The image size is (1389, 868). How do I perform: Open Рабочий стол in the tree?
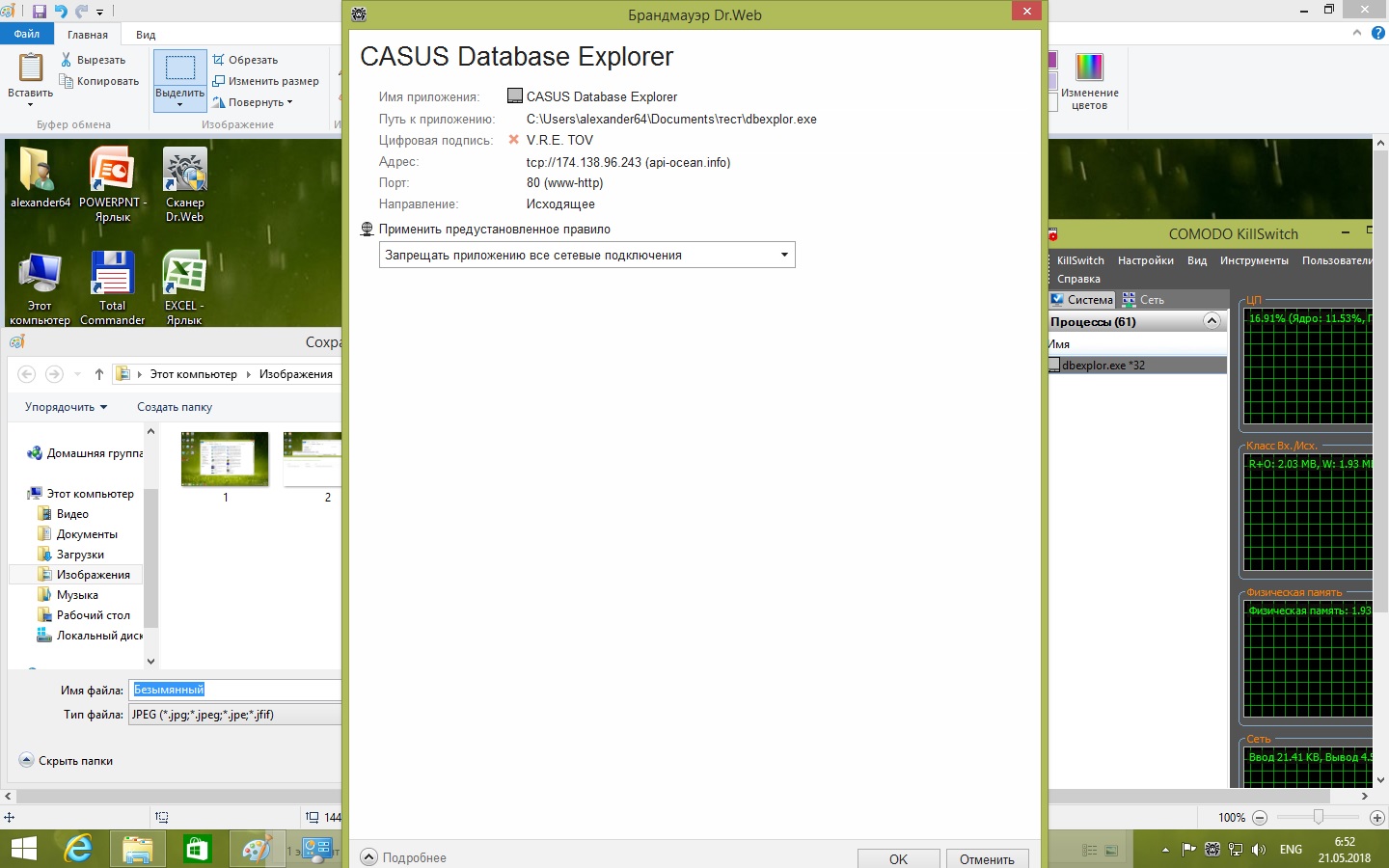tap(84, 615)
